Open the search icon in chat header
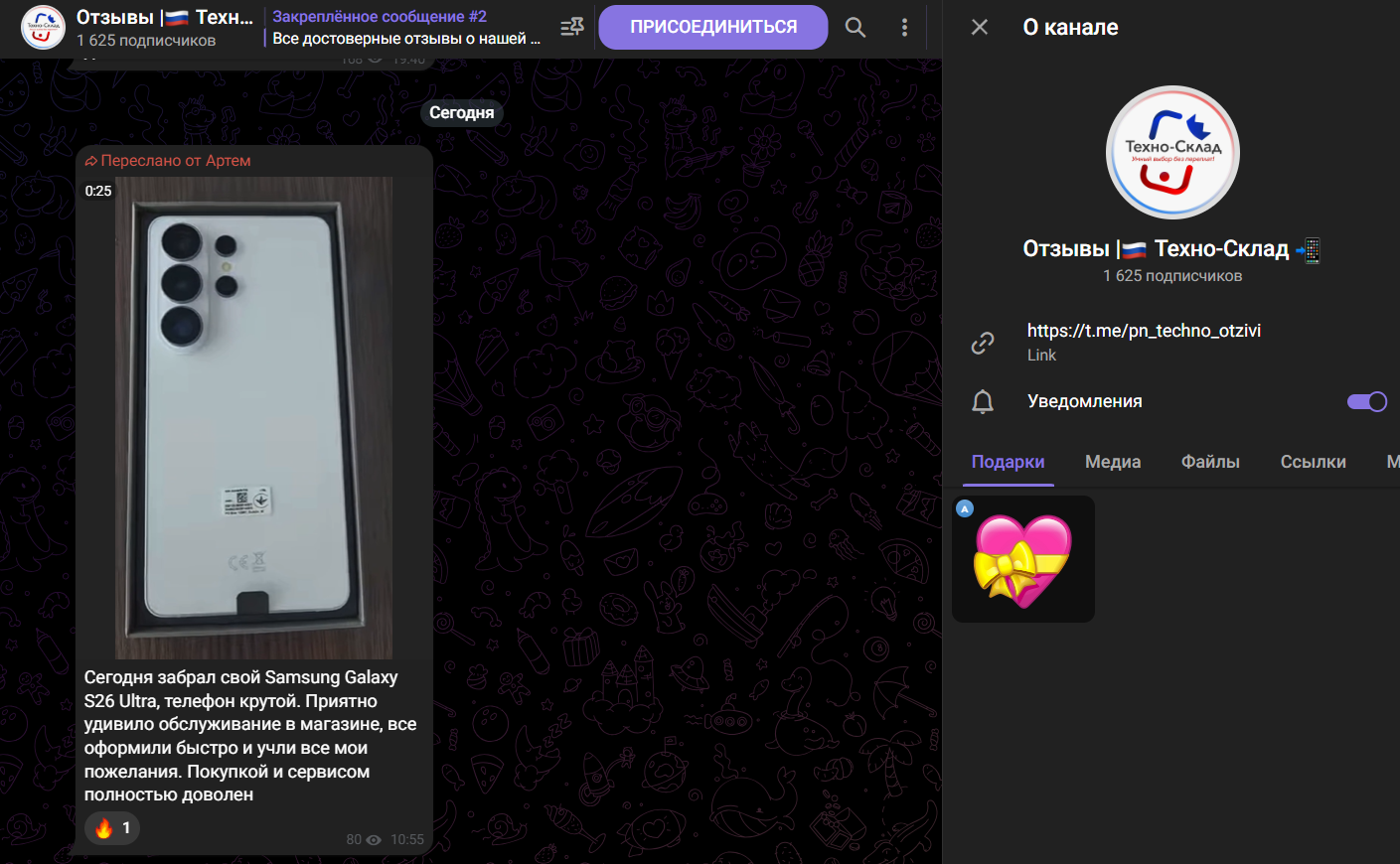The width and height of the screenshot is (1400, 864). [855, 28]
